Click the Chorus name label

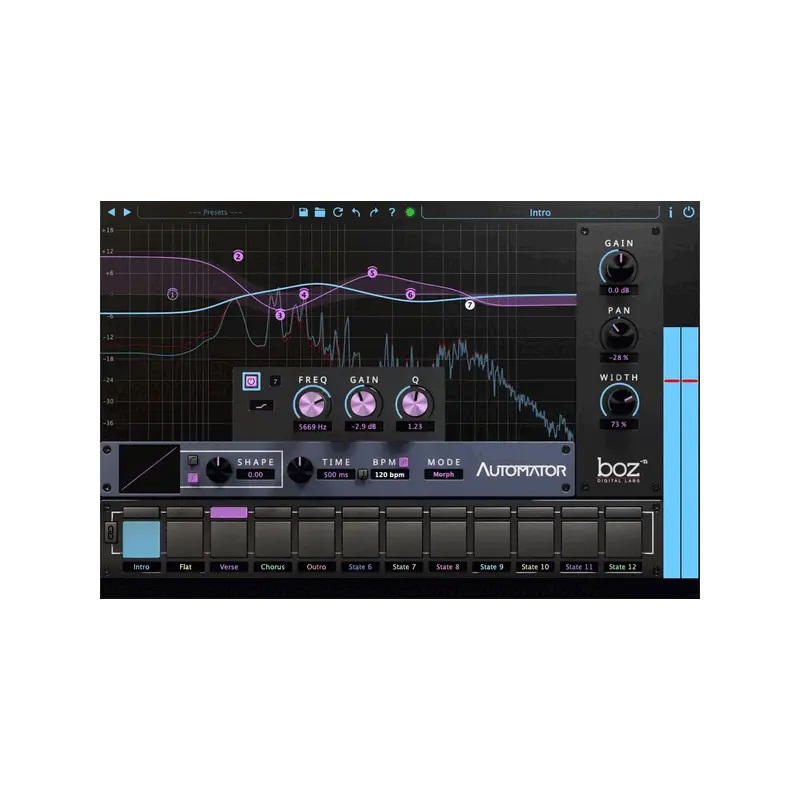point(272,567)
